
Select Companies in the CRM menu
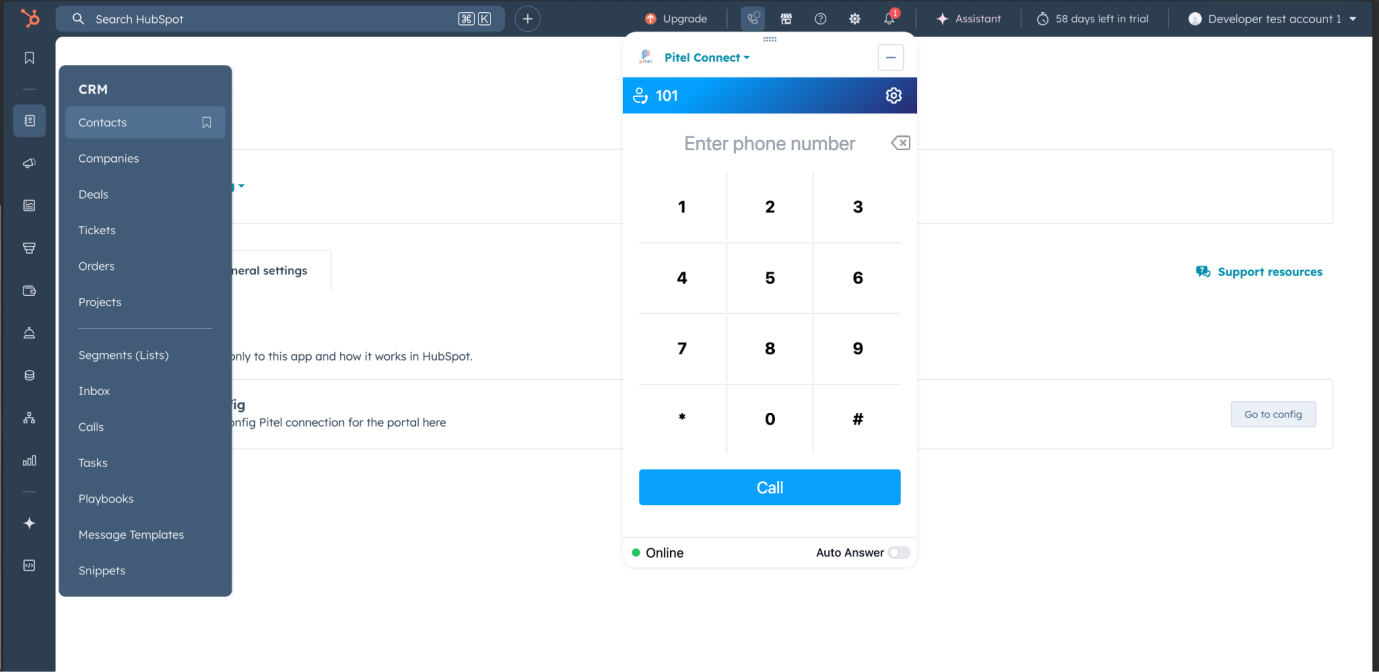coord(108,158)
